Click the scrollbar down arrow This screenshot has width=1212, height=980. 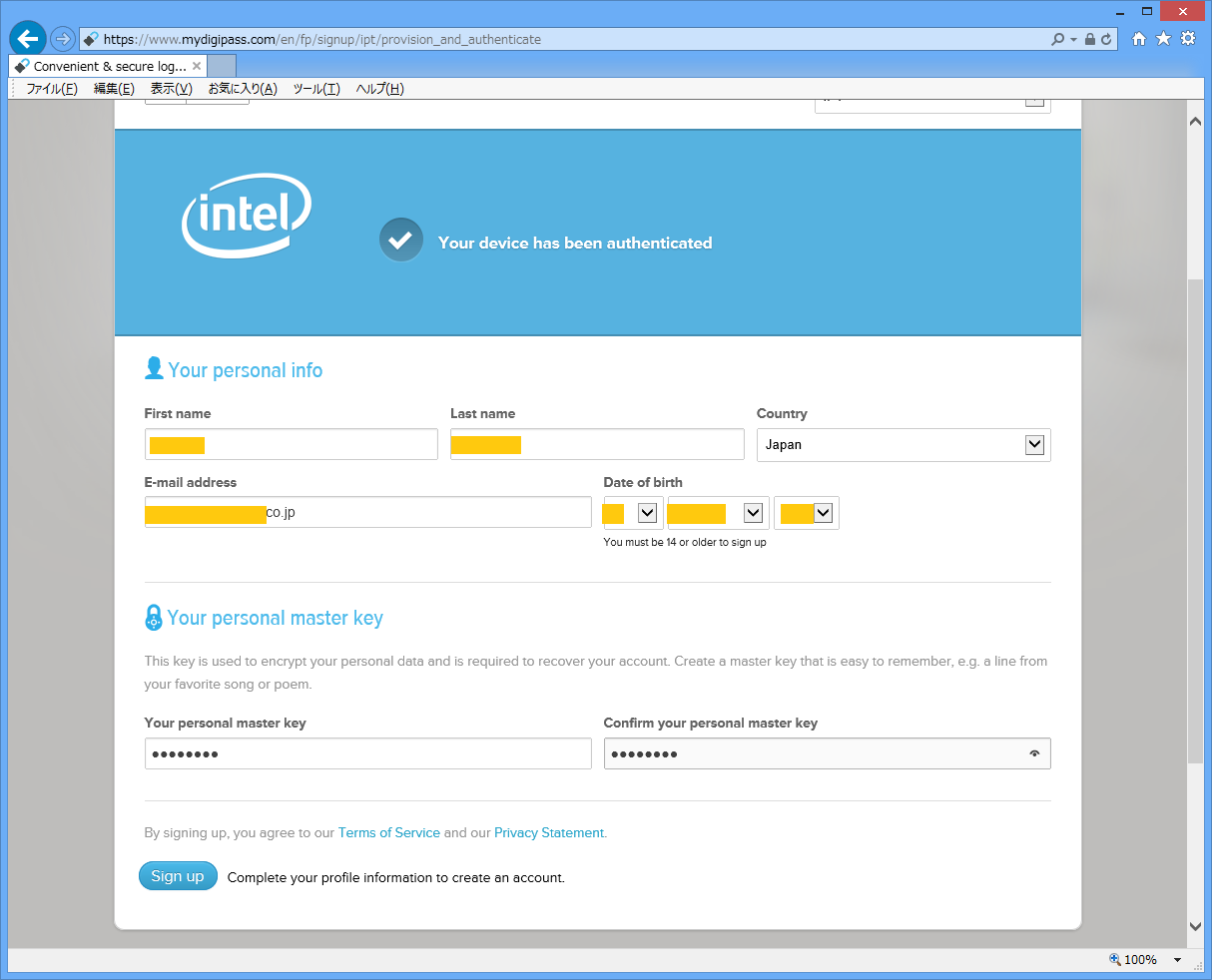[x=1195, y=926]
